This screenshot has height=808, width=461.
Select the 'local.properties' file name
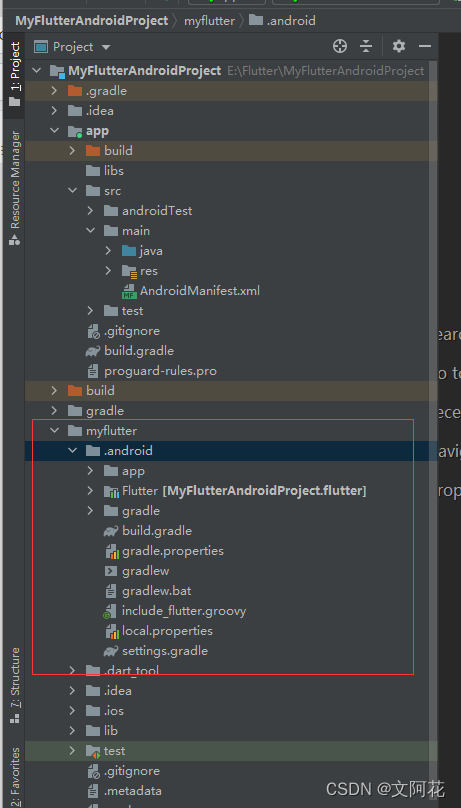coord(167,631)
